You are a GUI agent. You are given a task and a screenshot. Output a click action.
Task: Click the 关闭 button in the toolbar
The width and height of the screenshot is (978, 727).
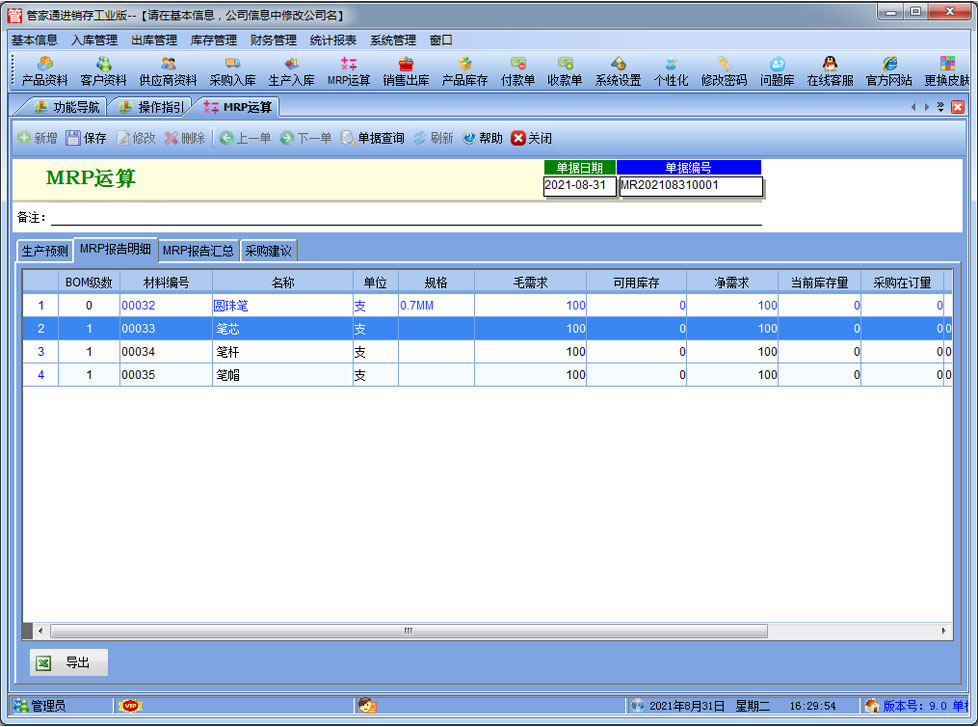click(531, 138)
